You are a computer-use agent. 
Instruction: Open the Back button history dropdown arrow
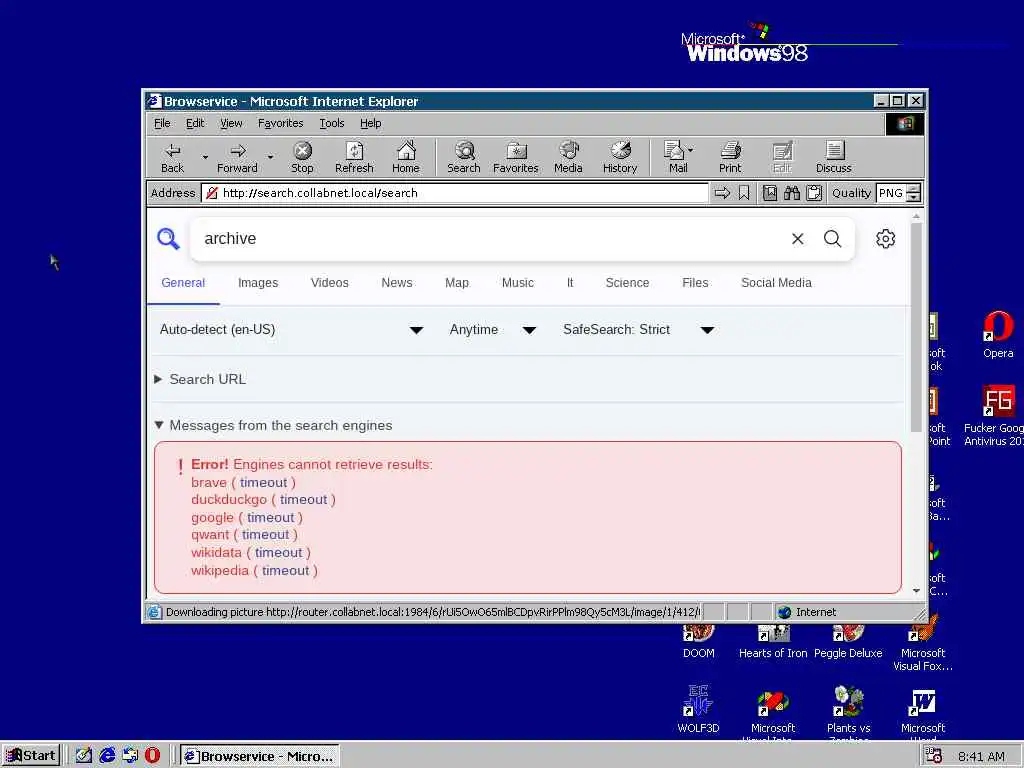[x=205, y=157]
